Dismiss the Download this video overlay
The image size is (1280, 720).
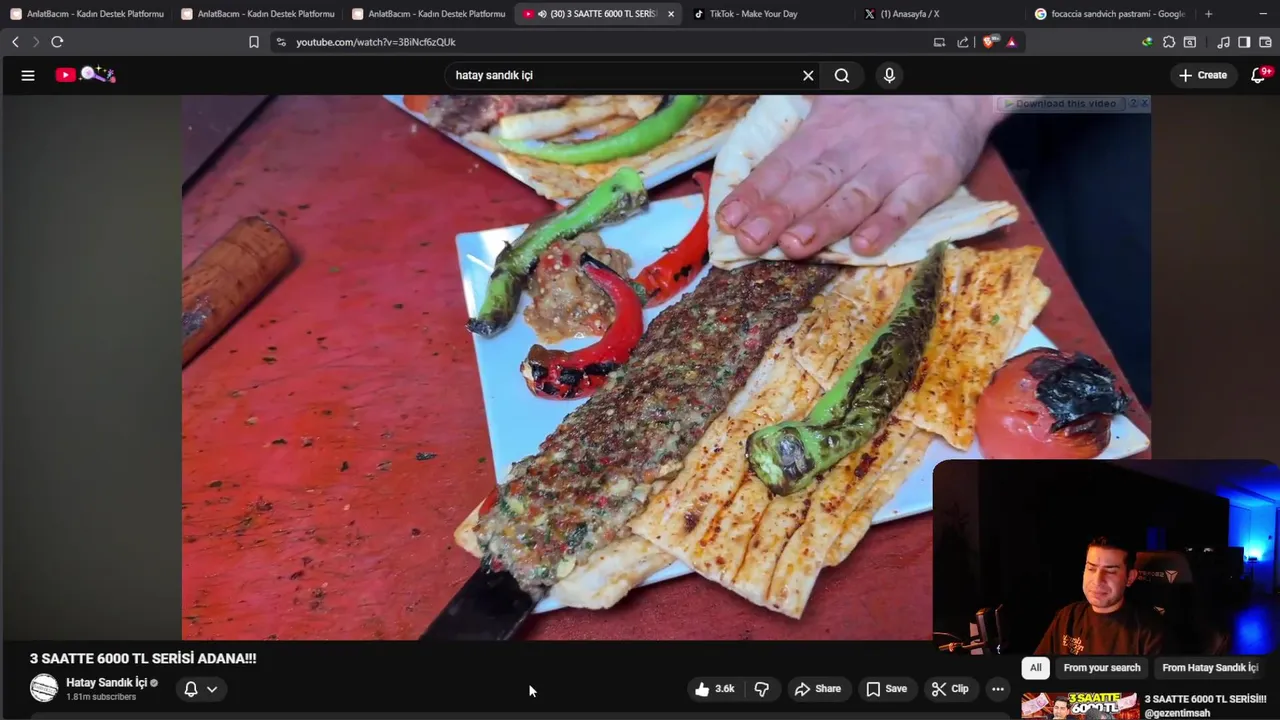tap(1144, 104)
